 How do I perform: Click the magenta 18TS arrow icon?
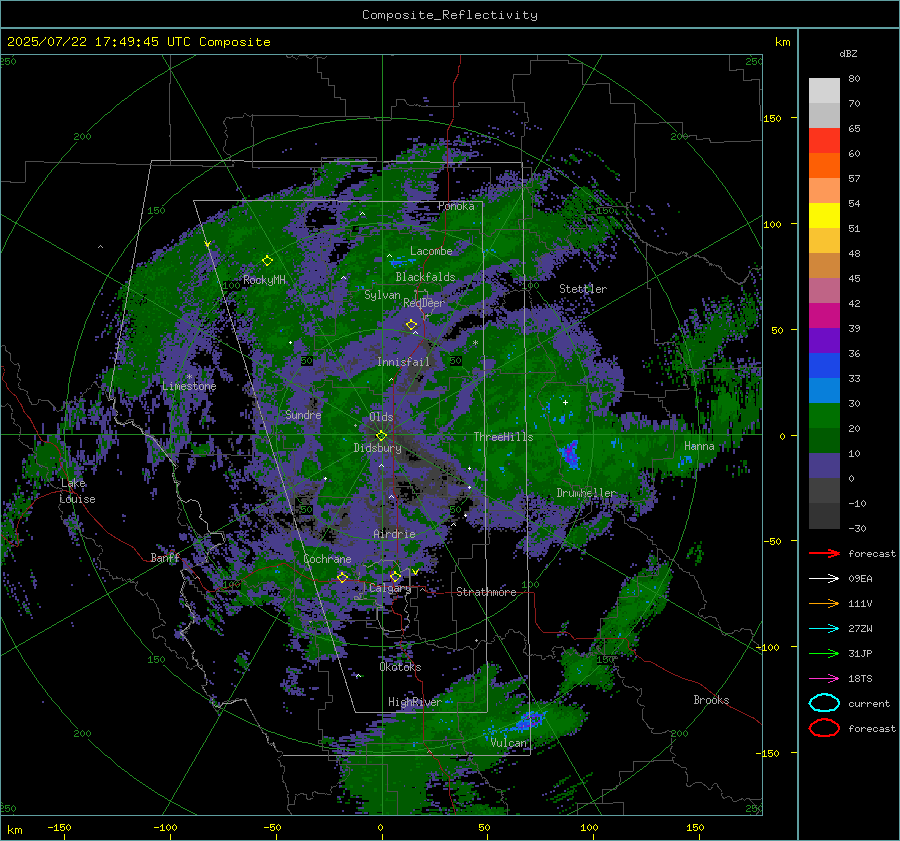(824, 679)
